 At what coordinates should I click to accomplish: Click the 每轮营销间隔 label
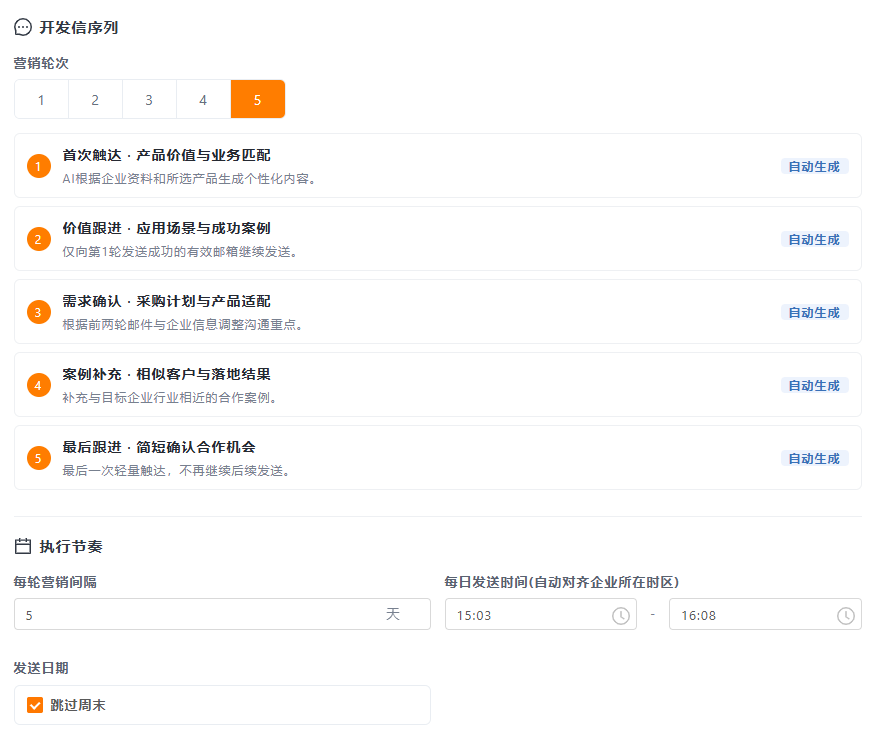55,582
